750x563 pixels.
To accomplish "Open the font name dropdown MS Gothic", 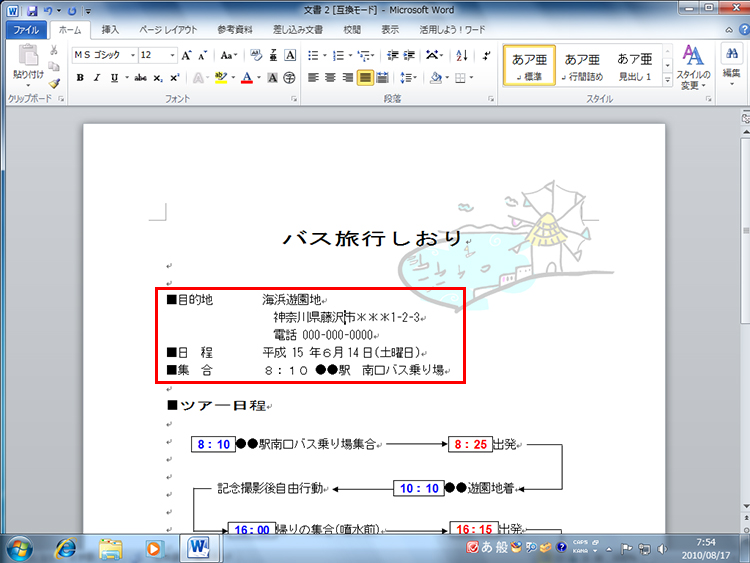I will (133, 55).
